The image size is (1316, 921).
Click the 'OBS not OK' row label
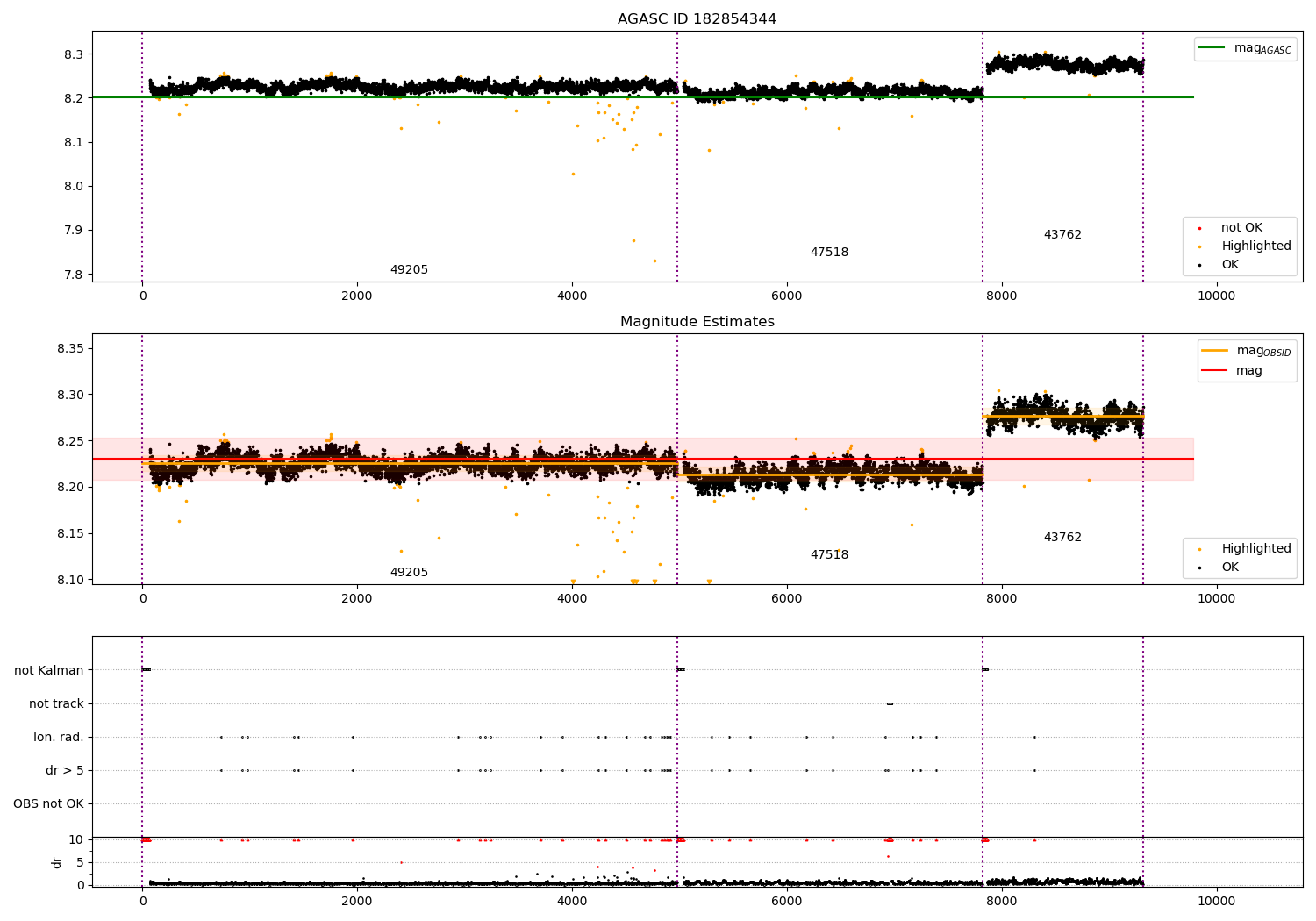click(x=48, y=804)
